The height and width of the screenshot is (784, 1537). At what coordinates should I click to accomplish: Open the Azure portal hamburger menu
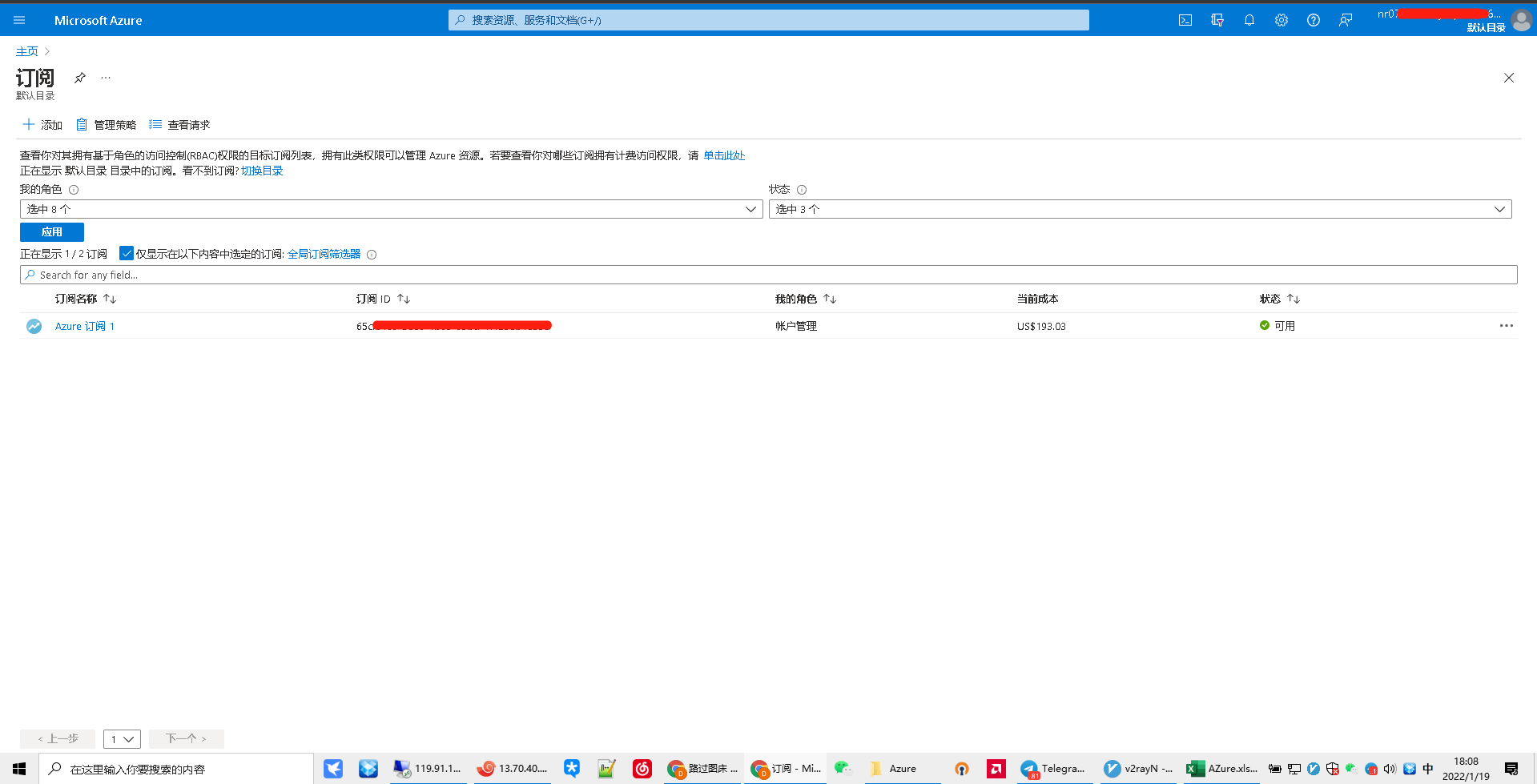click(x=19, y=20)
